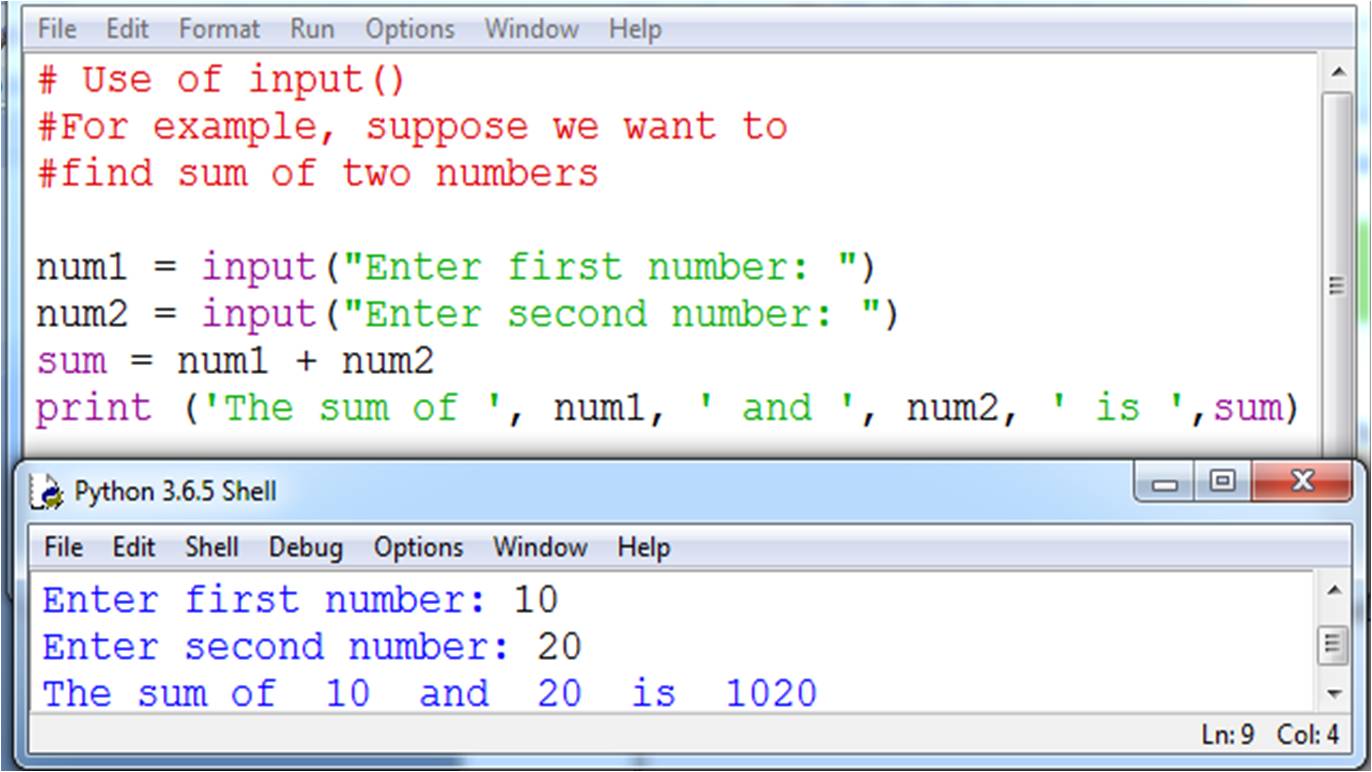Click the 'Col: 4' status bar indicator
Image resolution: width=1372 pixels, height=772 pixels.
point(1307,735)
